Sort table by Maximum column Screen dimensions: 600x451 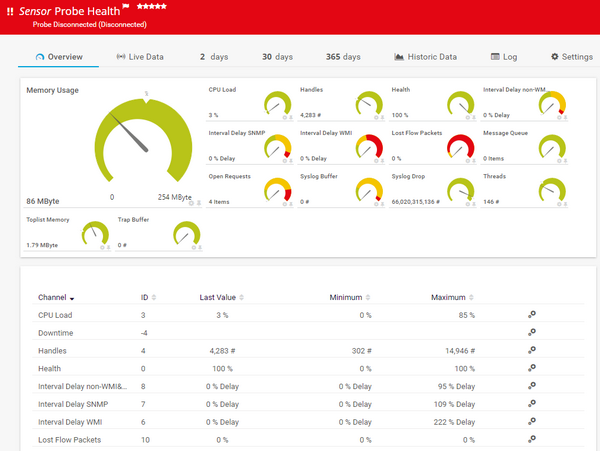453,297
